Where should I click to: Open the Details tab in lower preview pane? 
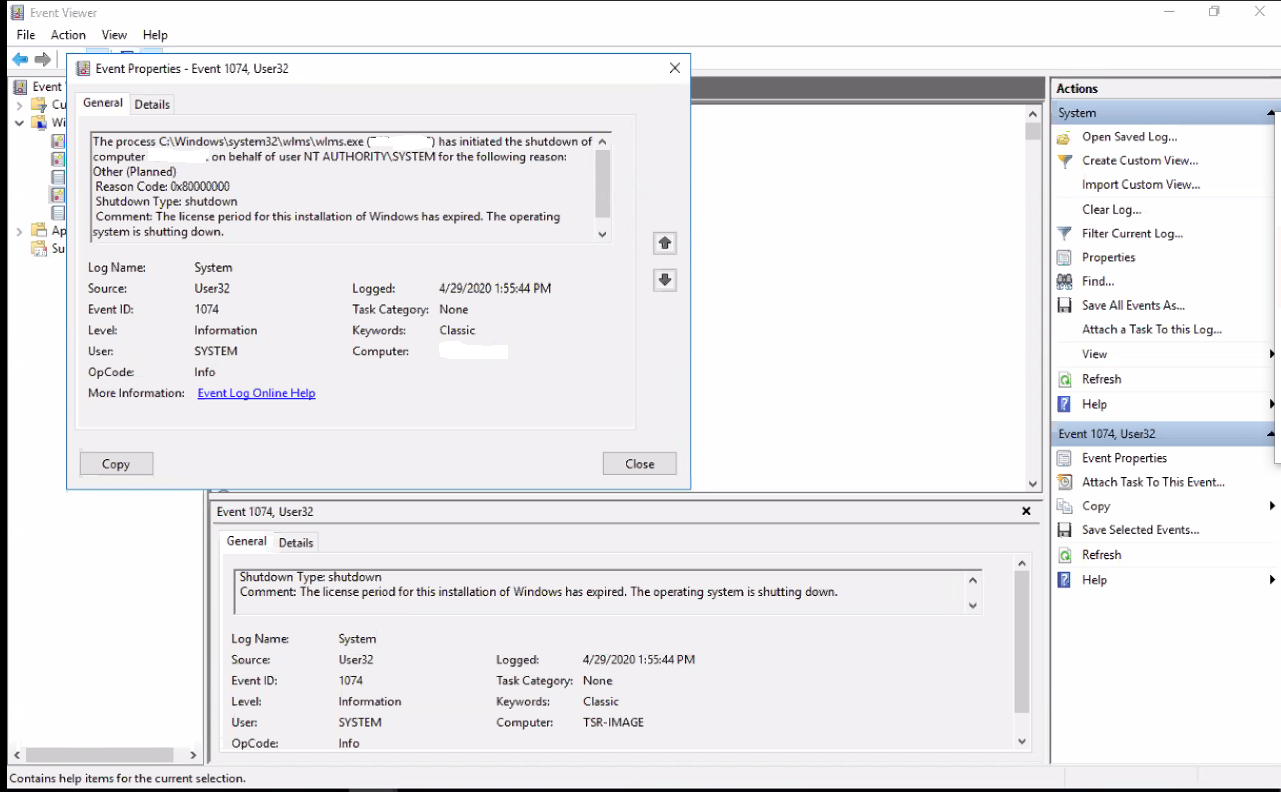pos(296,543)
